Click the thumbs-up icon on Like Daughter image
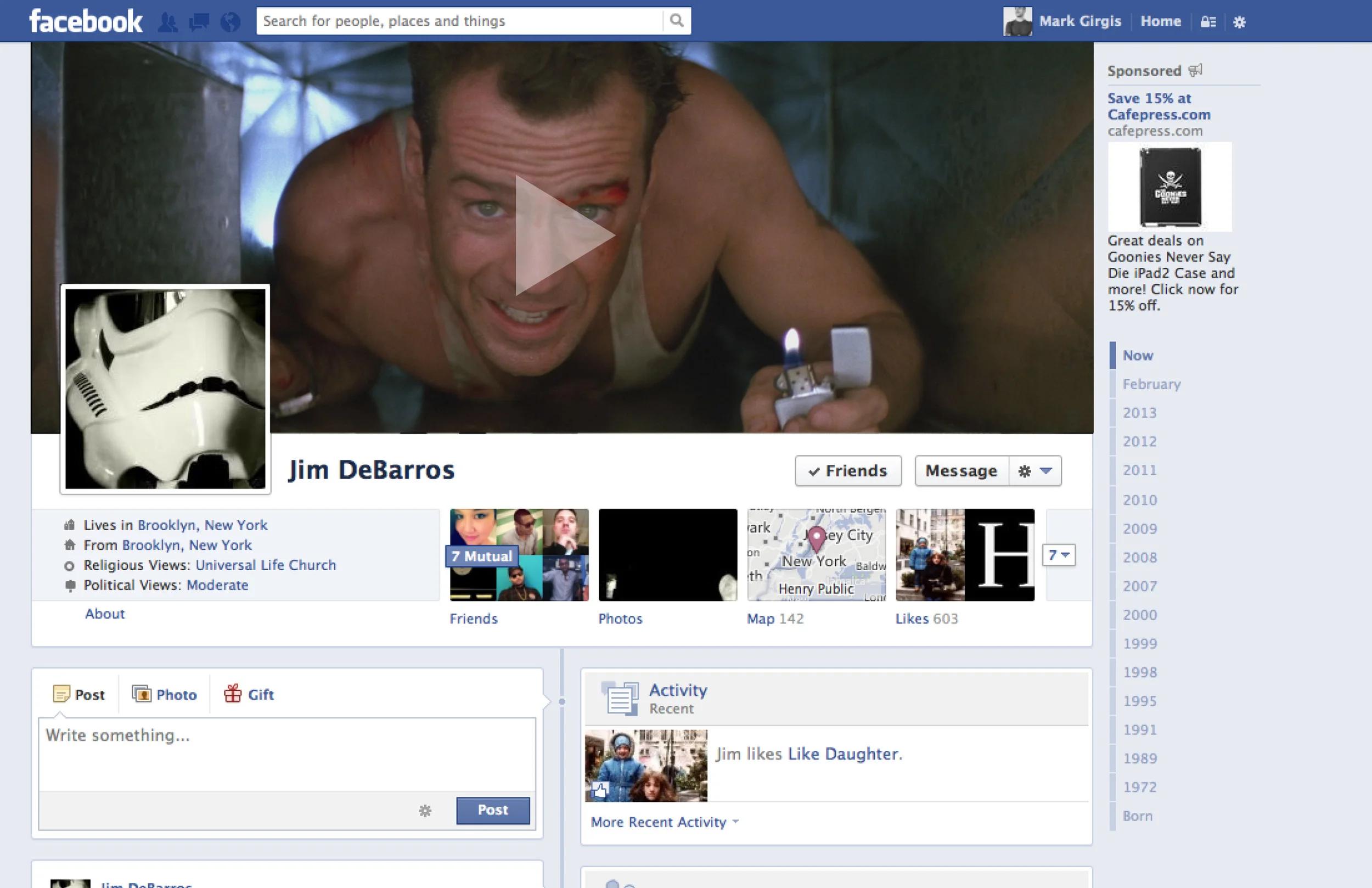The image size is (1372, 888). click(x=600, y=789)
